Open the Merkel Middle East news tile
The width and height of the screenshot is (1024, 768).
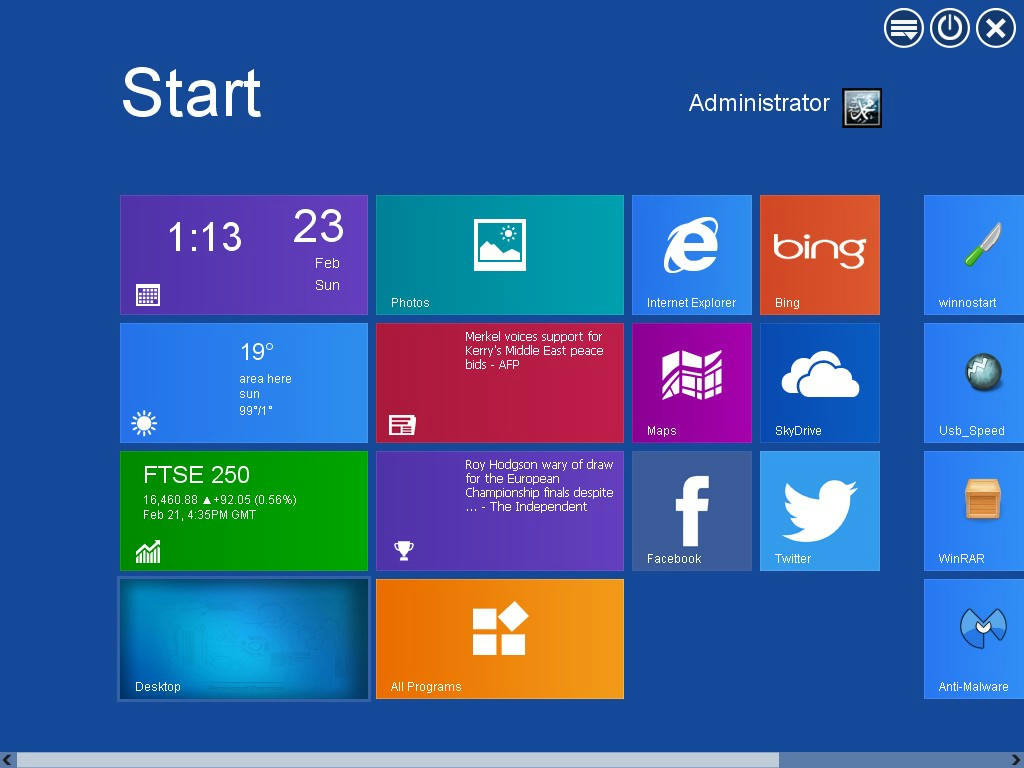point(500,383)
